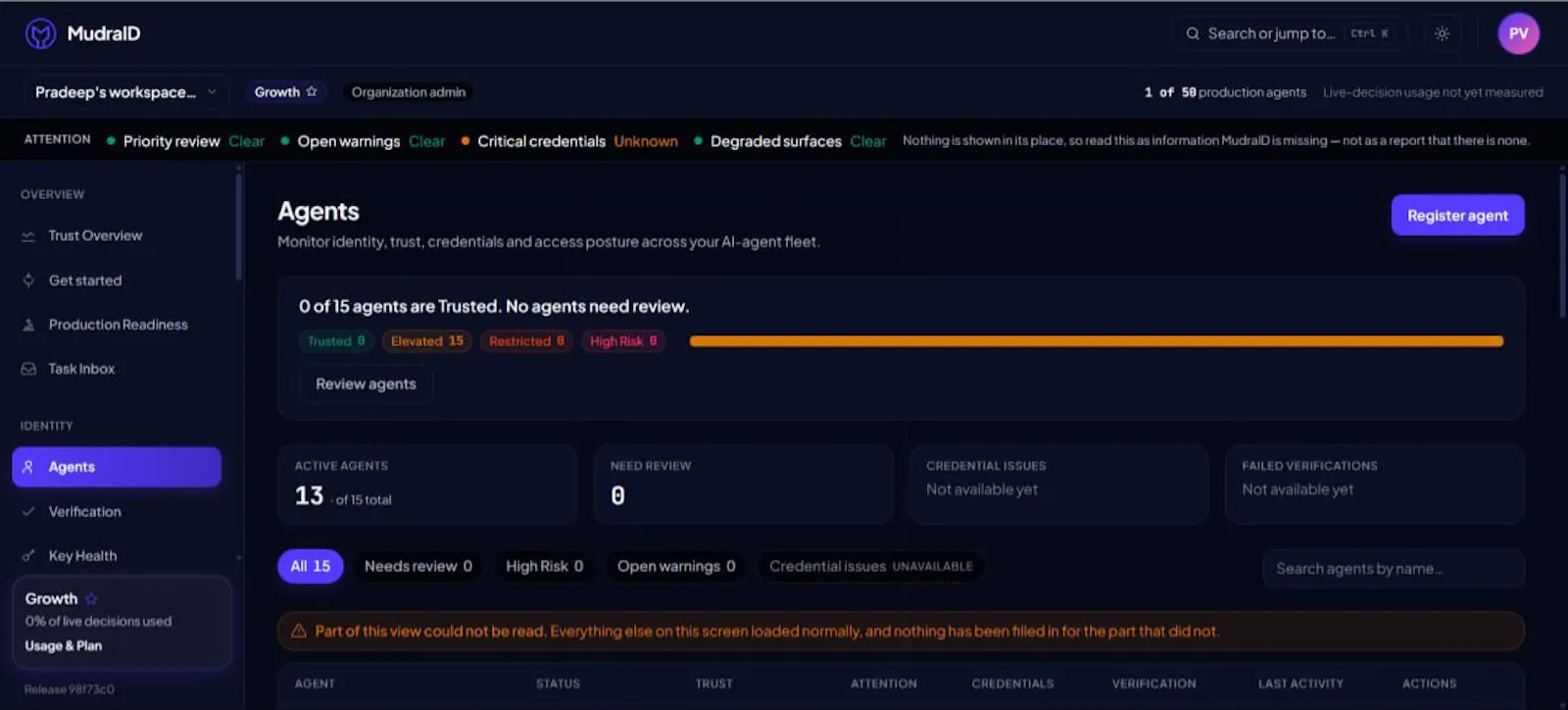
Task: Open Trust Overview in the sidebar
Action: [117, 236]
